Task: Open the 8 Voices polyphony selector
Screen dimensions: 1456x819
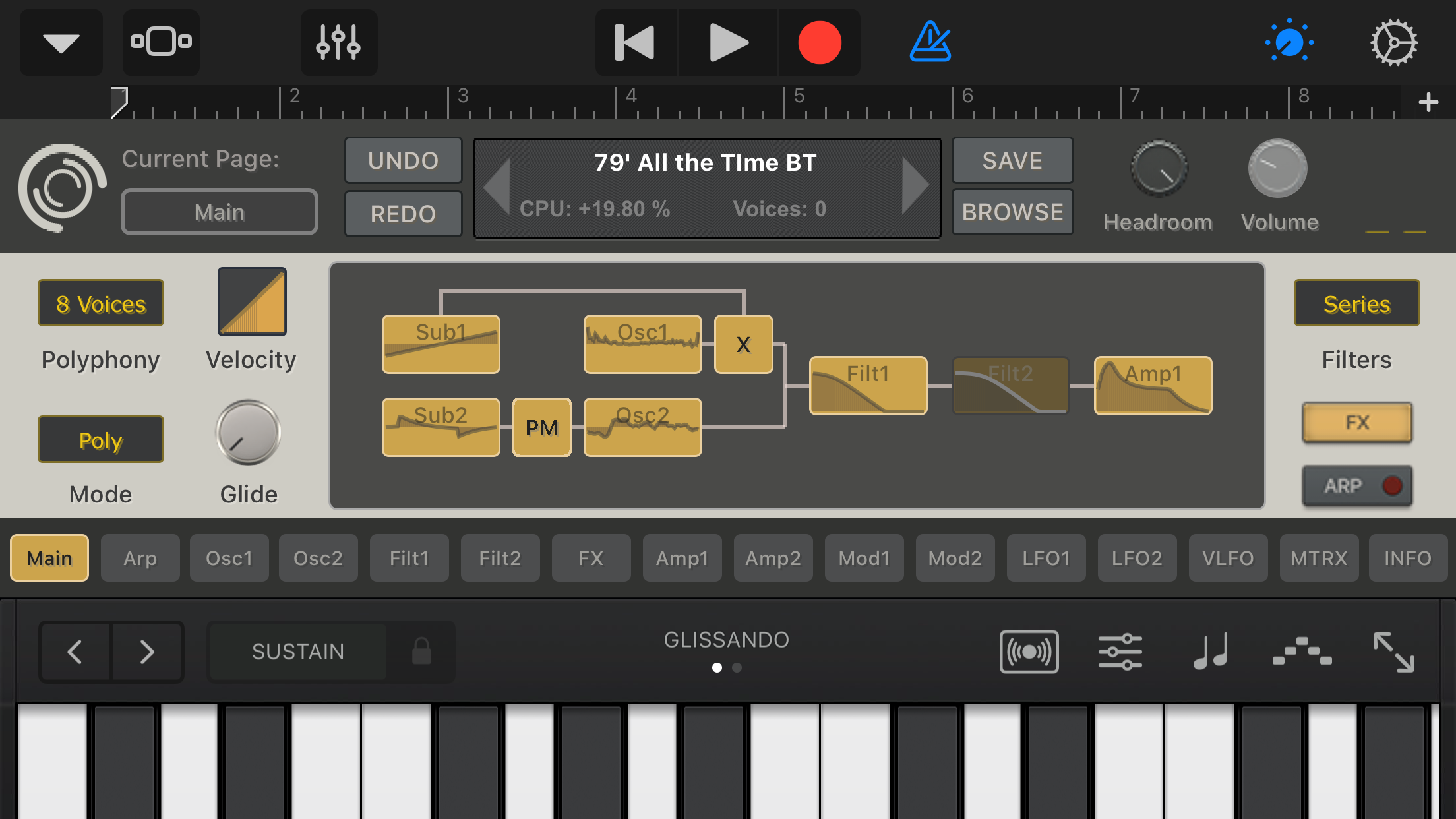Action: click(101, 303)
